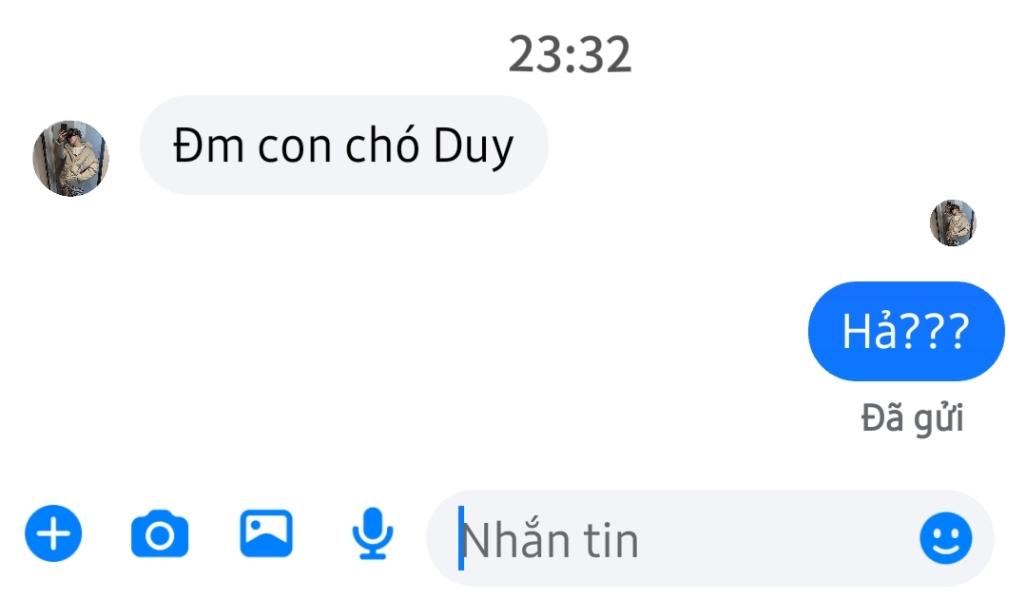The image size is (1026, 600).
Task: Start voice recording with the microphone icon
Action: click(372, 533)
